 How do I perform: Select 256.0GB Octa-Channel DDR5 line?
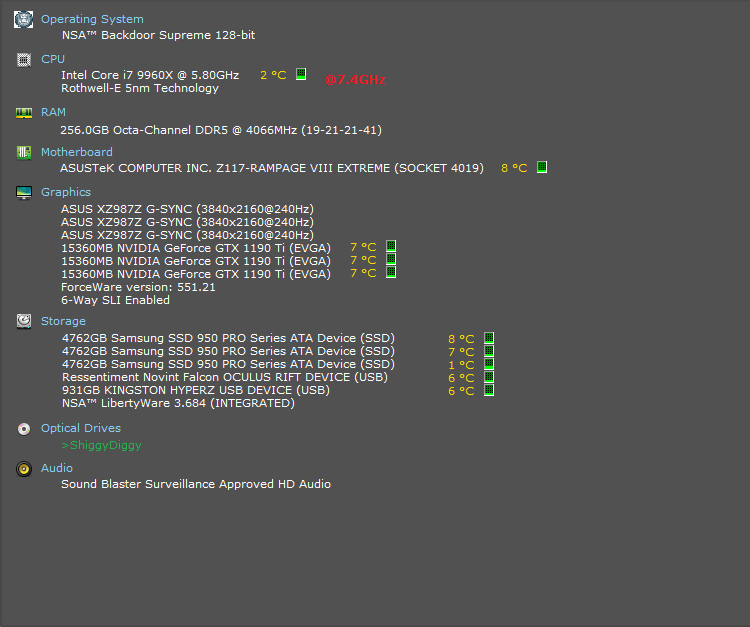221,130
